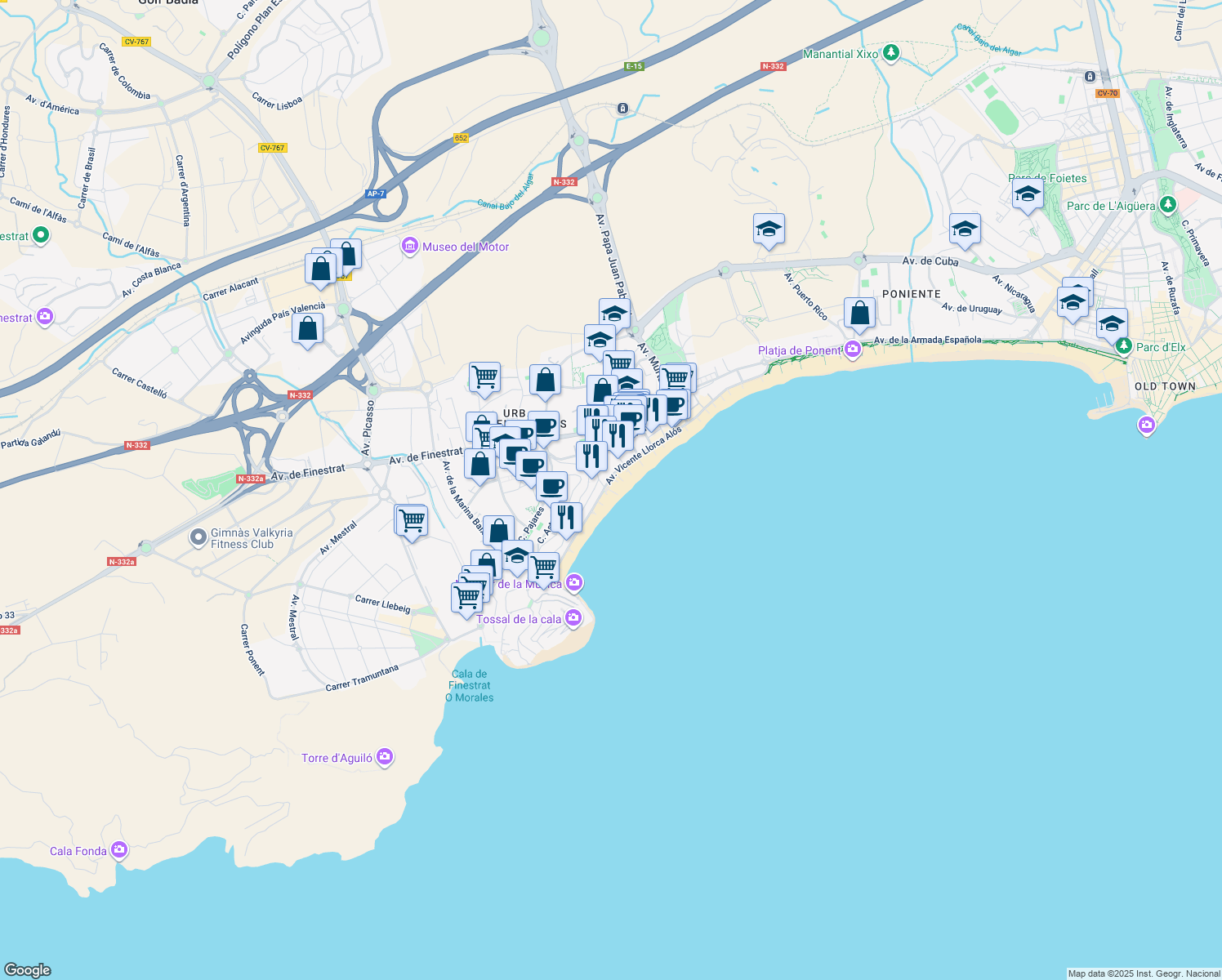Viewport: 1222px width, 980px height.
Task: Select the Platja de Ponent photo marker
Action: pos(854,350)
